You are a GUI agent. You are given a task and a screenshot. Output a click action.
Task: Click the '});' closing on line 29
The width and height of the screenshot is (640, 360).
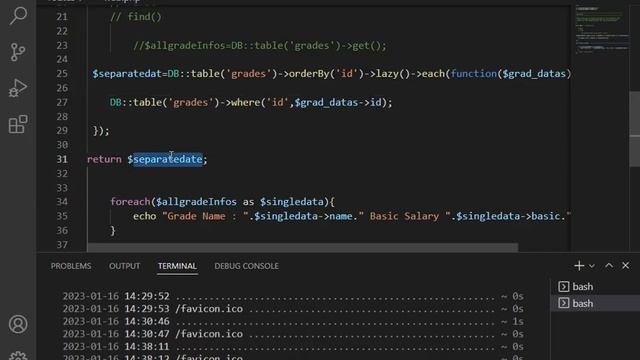pyautogui.click(x=101, y=131)
